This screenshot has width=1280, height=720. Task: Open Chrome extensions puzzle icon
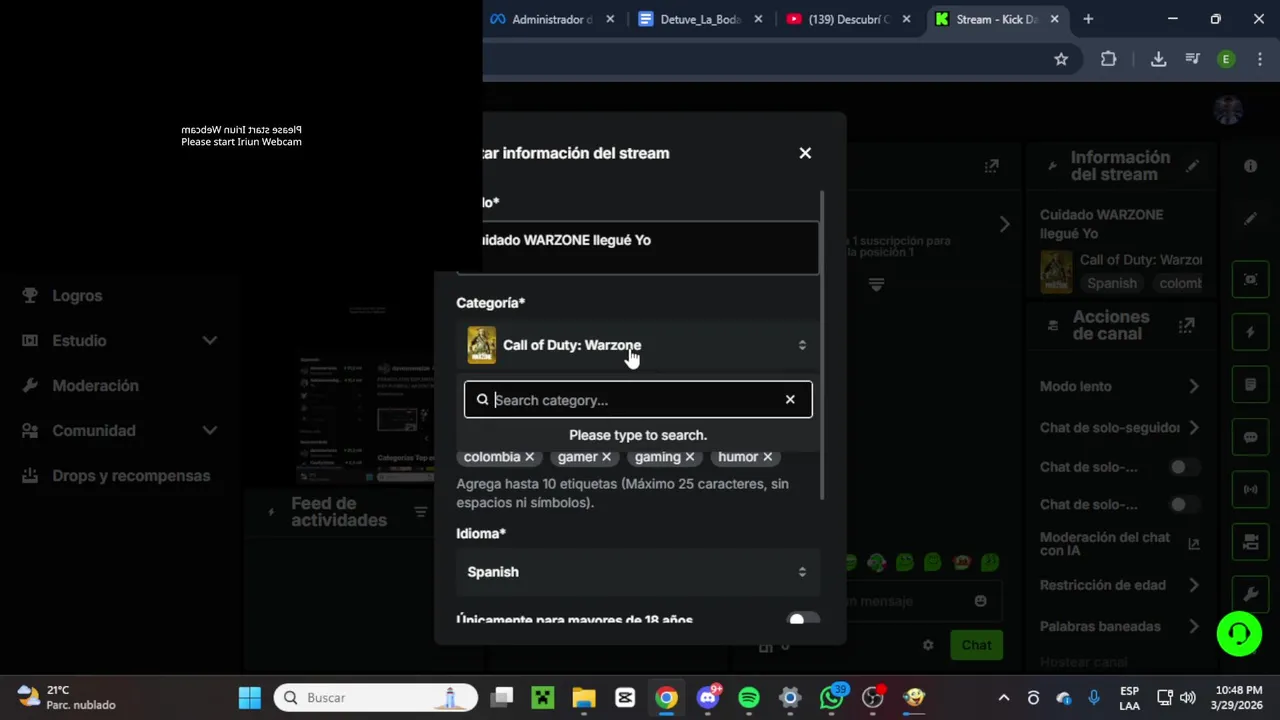(x=1108, y=59)
